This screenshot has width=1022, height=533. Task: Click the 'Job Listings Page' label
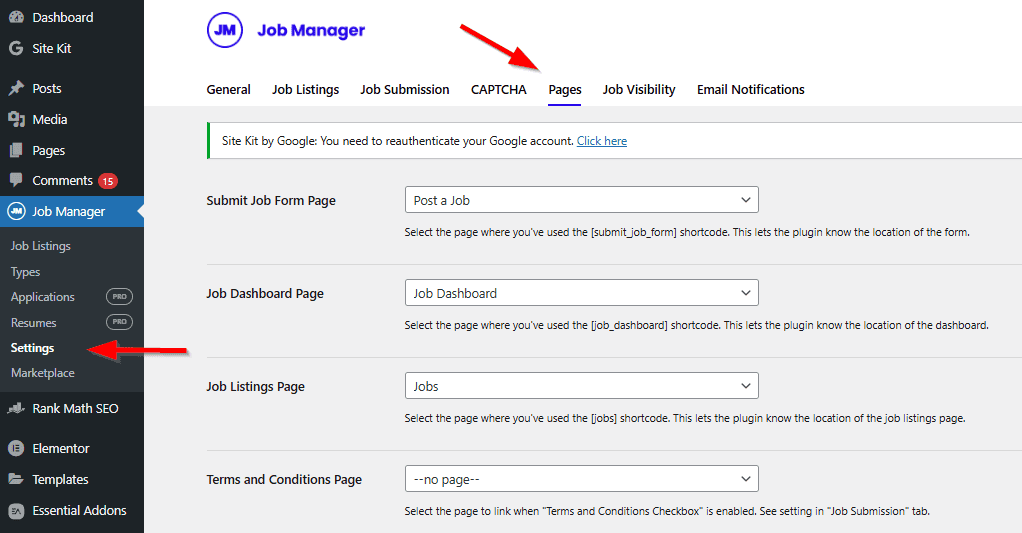(x=256, y=386)
